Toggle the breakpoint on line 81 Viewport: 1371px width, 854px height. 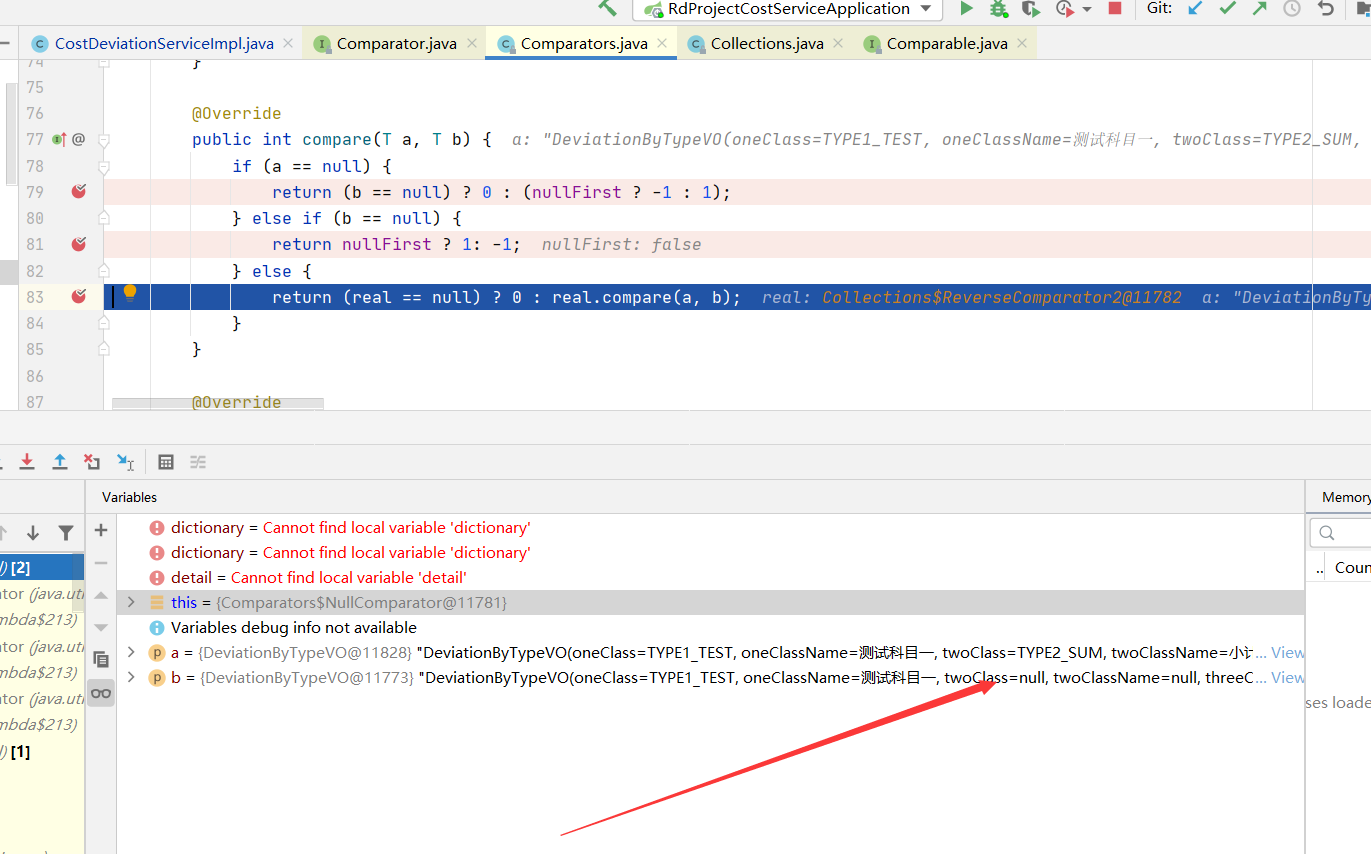click(78, 244)
